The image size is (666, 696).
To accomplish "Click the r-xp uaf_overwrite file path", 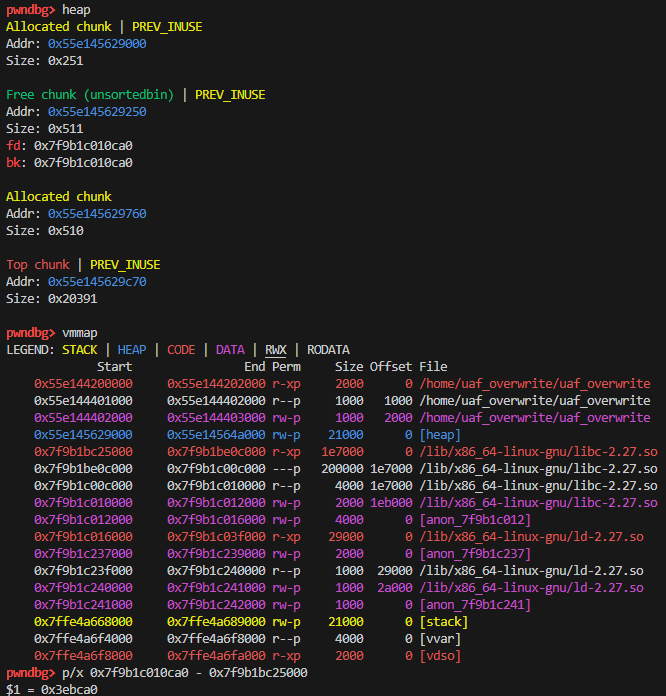I will [x=535, y=384].
